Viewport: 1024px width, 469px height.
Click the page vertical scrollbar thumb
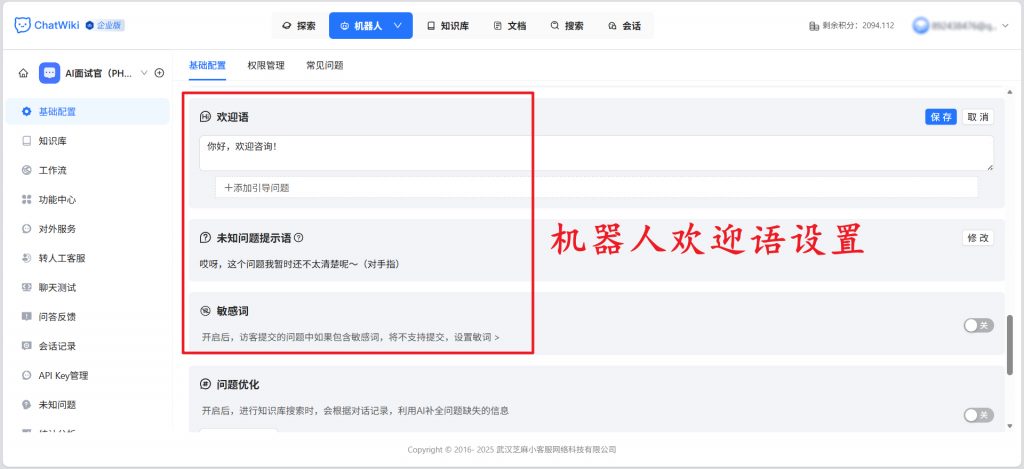click(1011, 343)
